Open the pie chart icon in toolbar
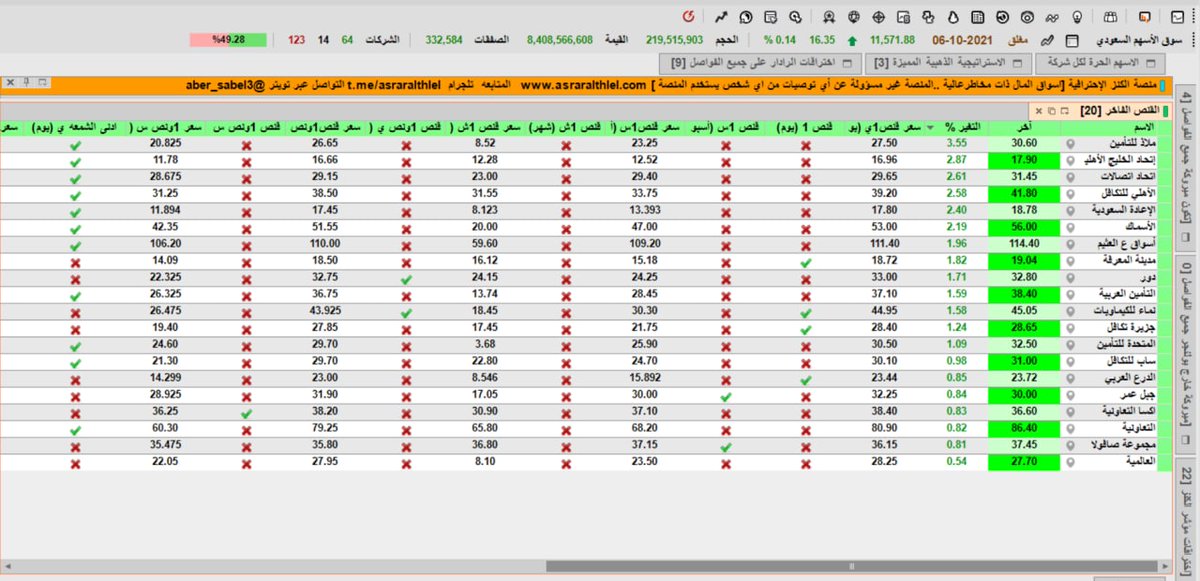 pyautogui.click(x=746, y=17)
